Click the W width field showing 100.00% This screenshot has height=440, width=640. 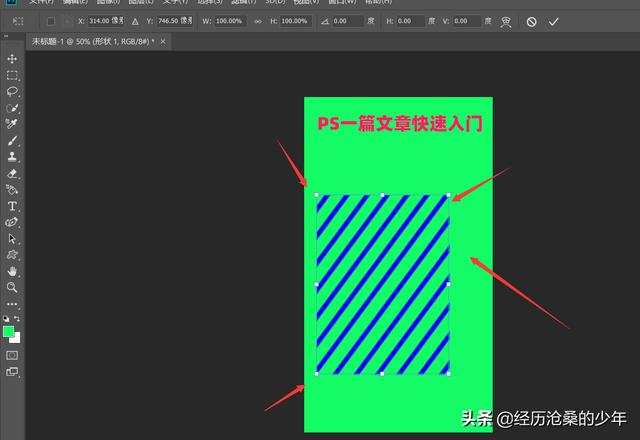coord(230,21)
